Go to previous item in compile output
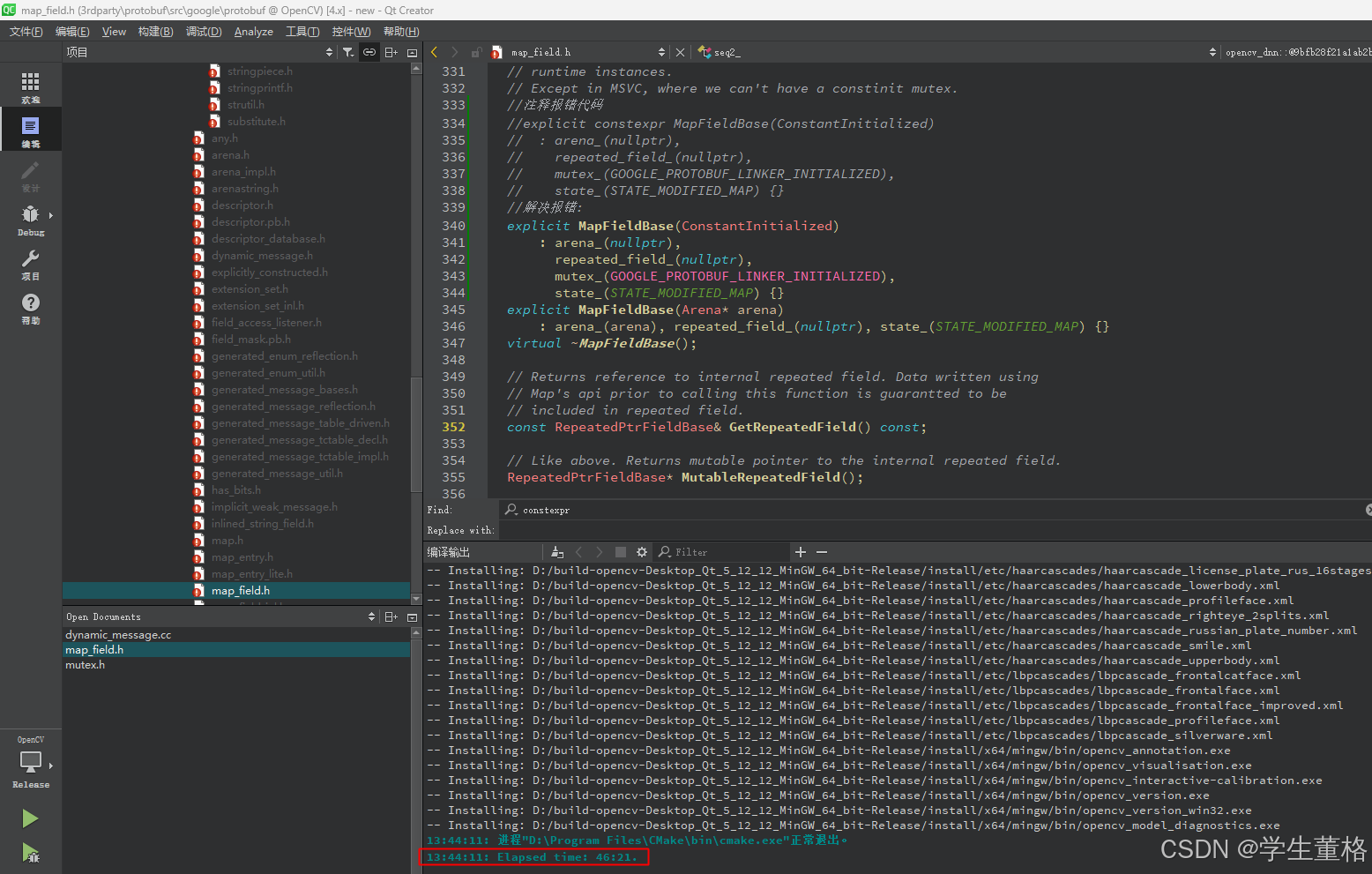Screen dimensions: 1372x874 [x=578, y=552]
